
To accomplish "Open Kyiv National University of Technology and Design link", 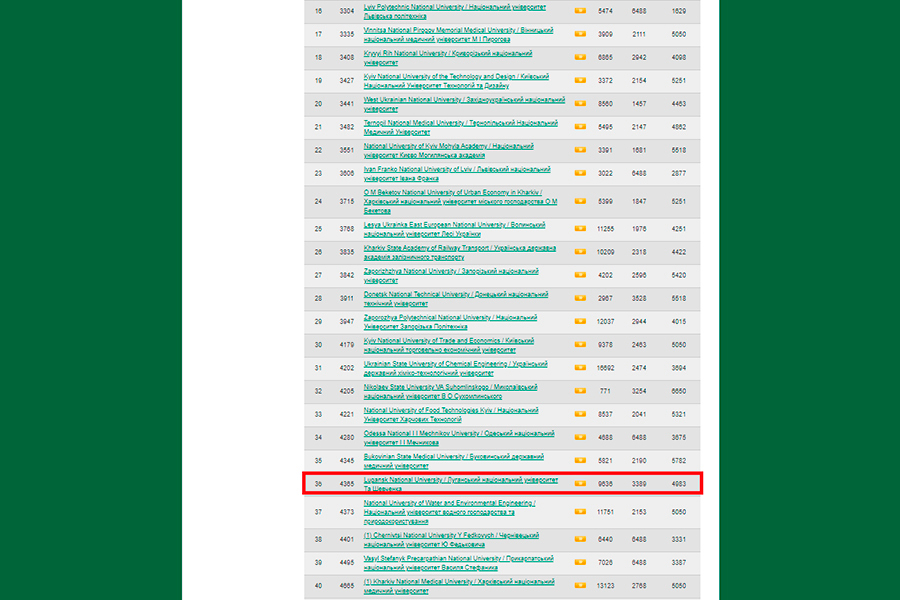I will [x=456, y=81].
